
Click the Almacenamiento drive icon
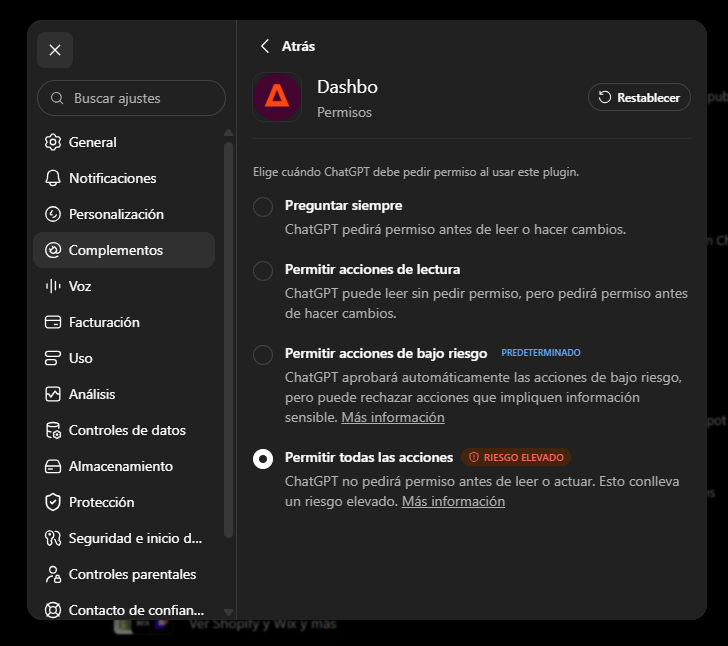coord(53,466)
